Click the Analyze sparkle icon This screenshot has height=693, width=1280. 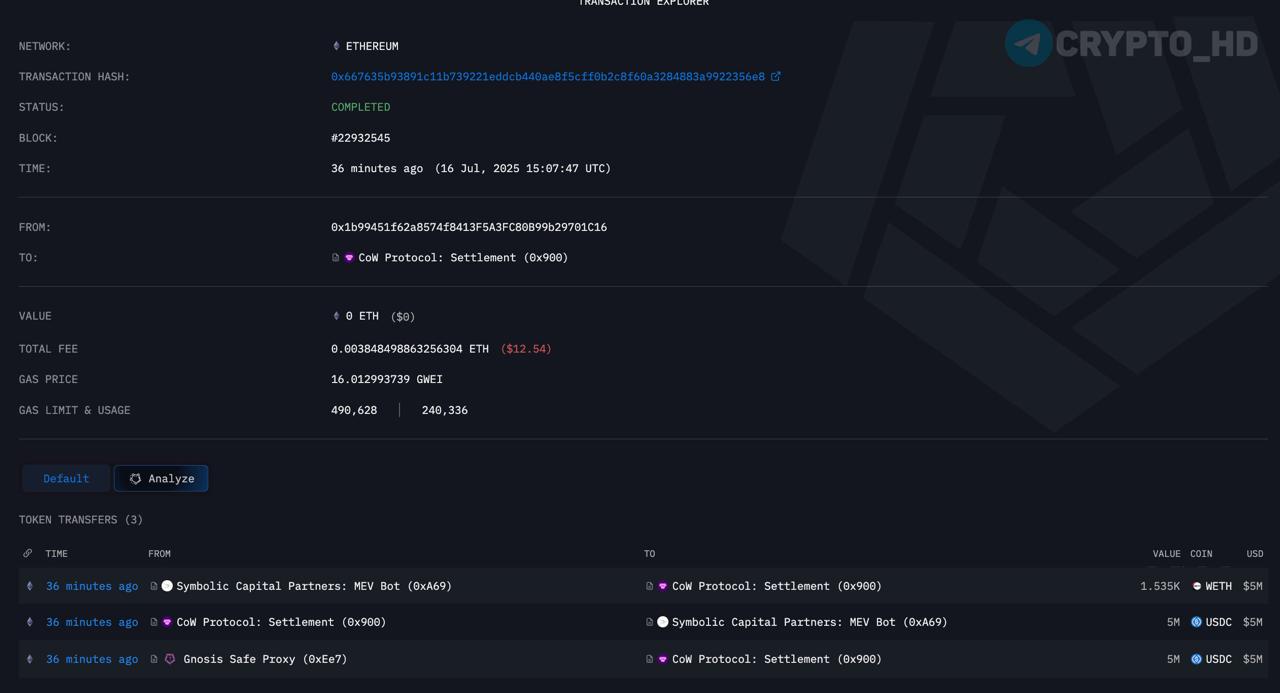(x=136, y=479)
